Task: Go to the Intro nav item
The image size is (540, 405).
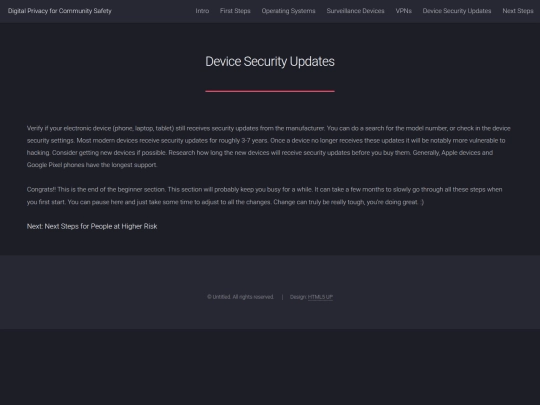Action: click(202, 11)
